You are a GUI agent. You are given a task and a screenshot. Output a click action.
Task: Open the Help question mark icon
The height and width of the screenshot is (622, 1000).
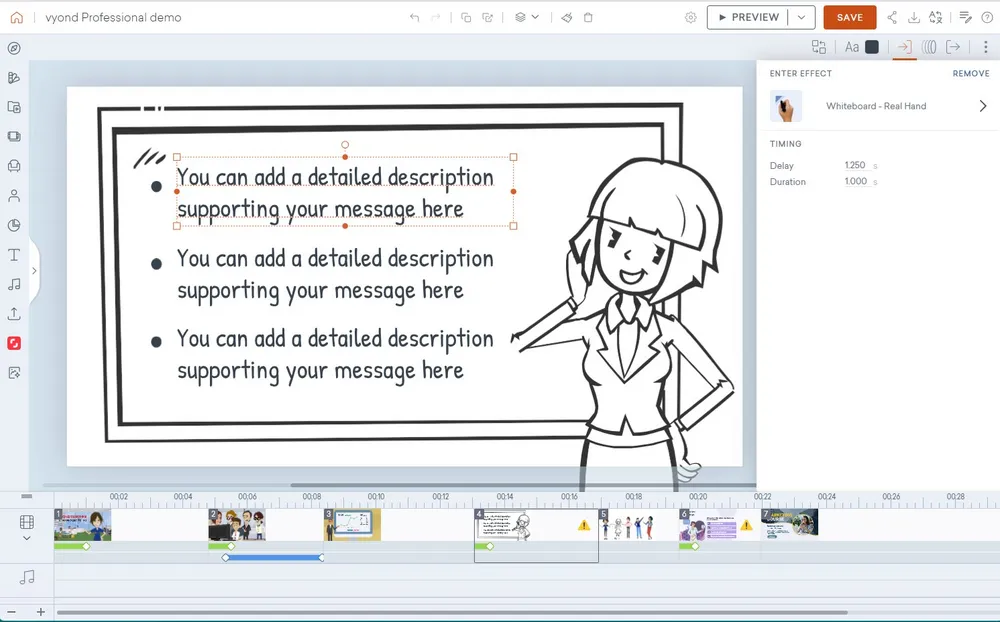click(x=987, y=17)
